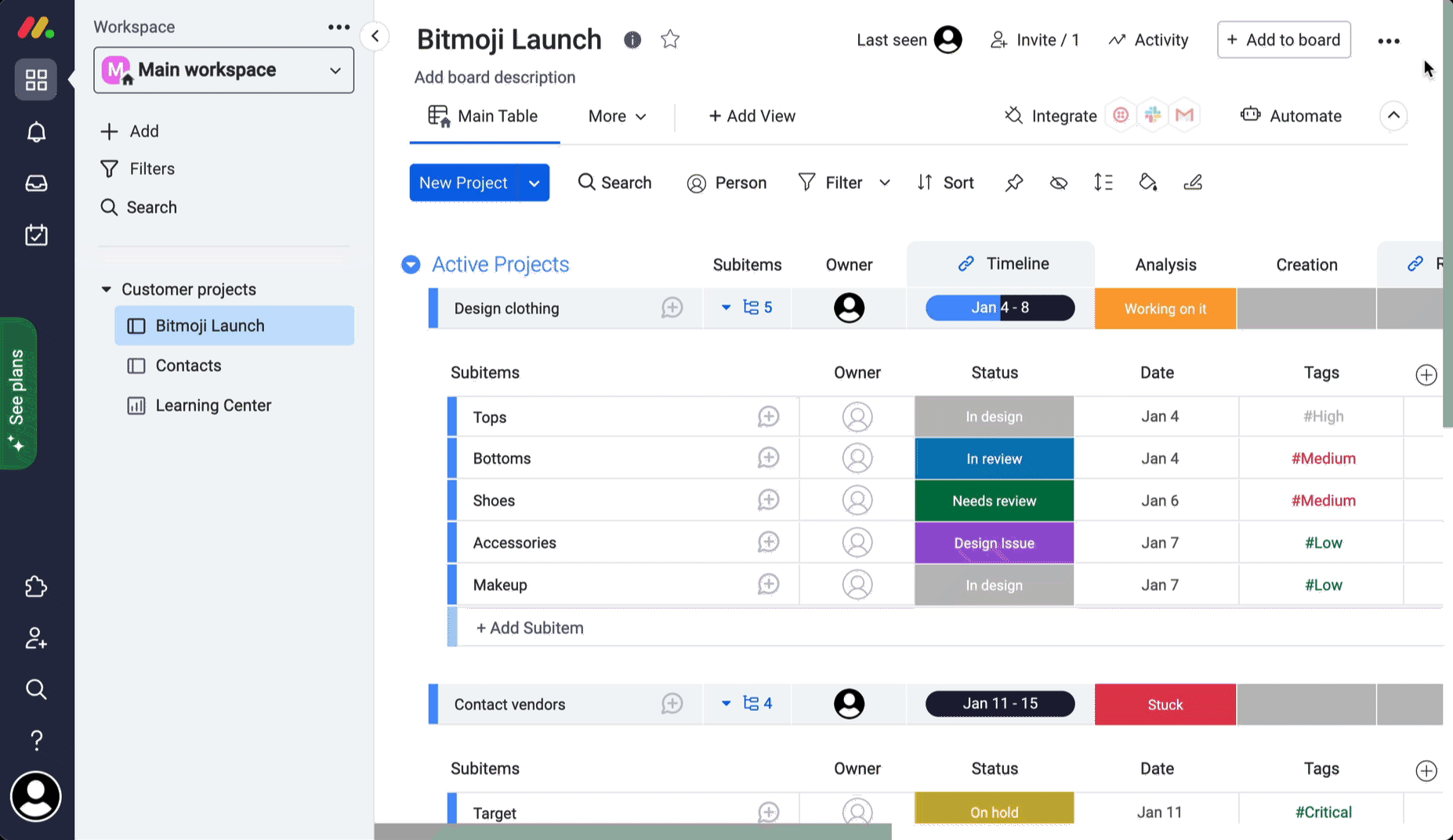Open Learning Center in sidebar
This screenshot has width=1453, height=840.
point(199,405)
